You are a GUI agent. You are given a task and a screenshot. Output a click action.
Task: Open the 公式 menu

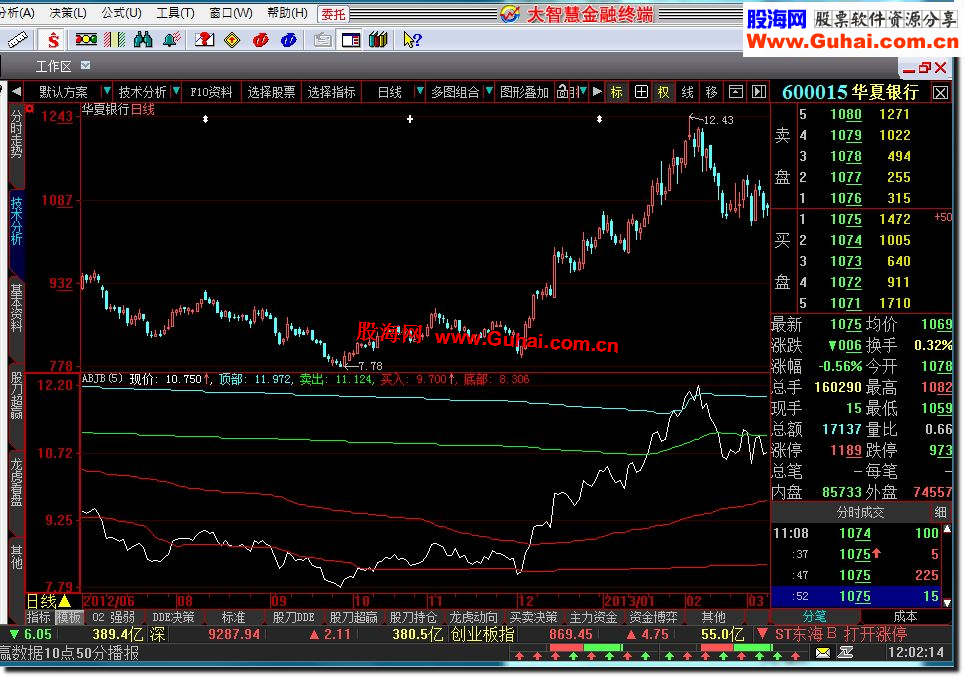click(121, 13)
